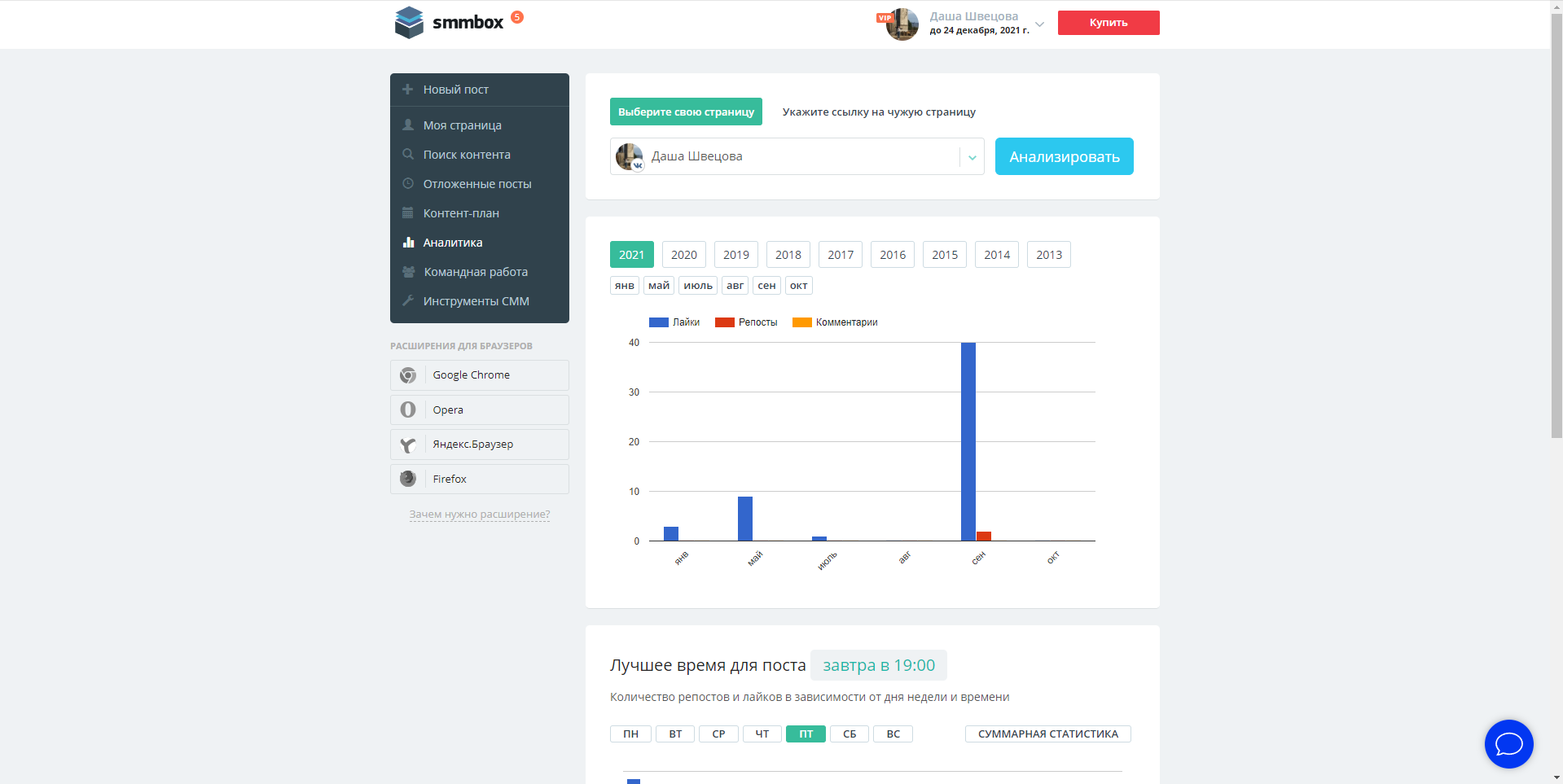Image resolution: width=1563 pixels, height=784 pixels.
Task: Open Контент-план menu item
Action: tap(461, 213)
